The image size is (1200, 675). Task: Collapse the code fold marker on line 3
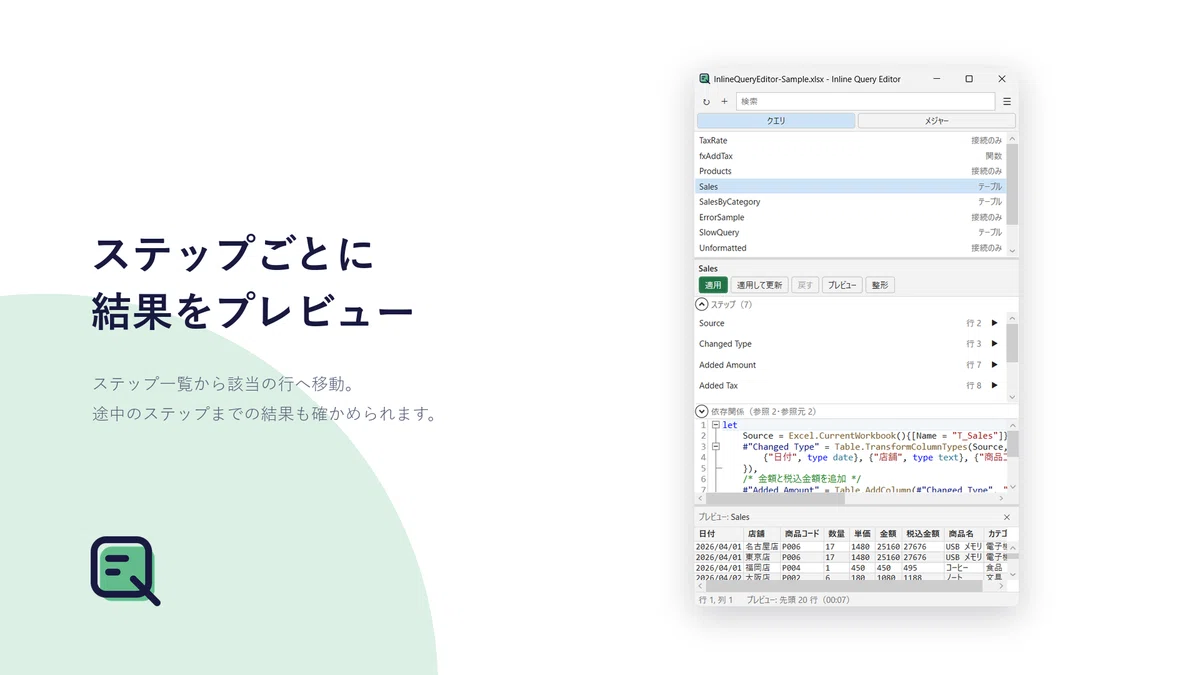click(x=716, y=447)
